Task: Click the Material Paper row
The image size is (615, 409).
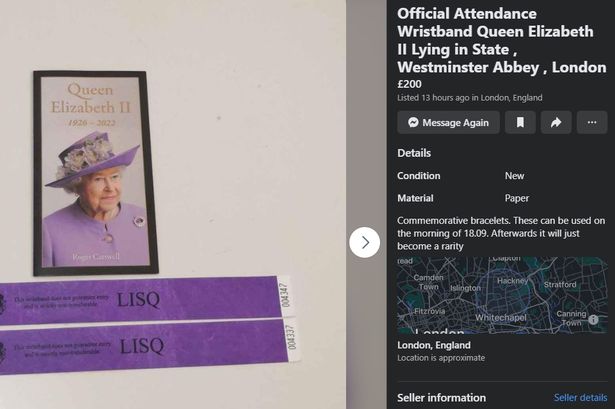Action: (x=502, y=198)
